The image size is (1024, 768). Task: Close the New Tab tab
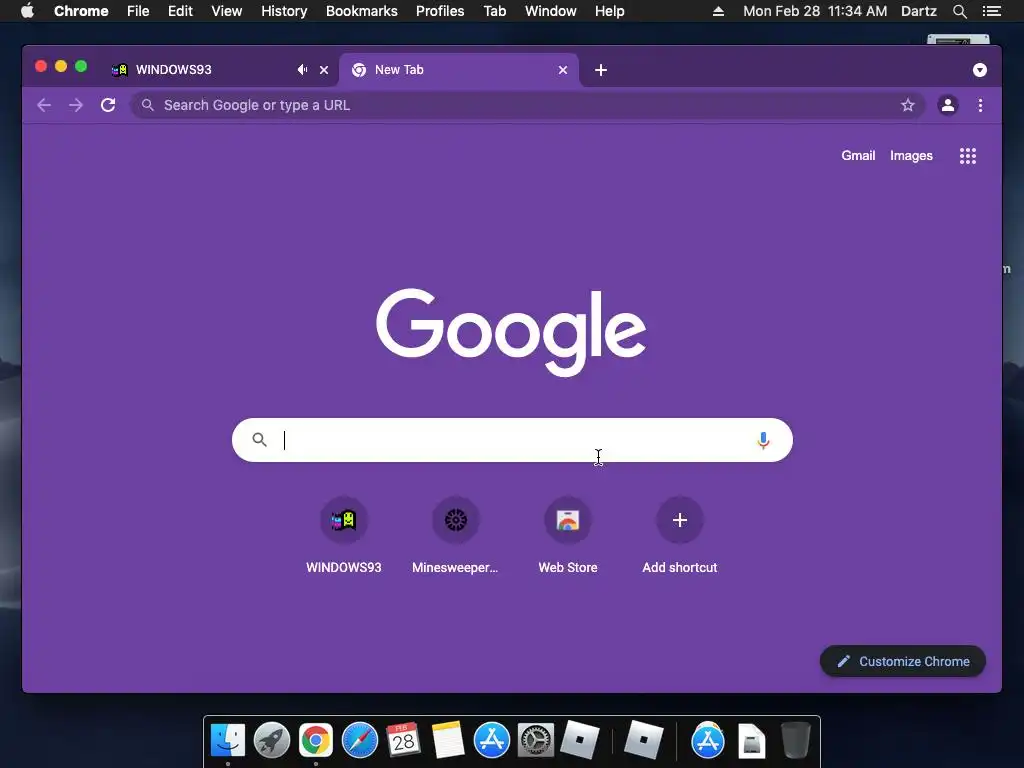[563, 70]
